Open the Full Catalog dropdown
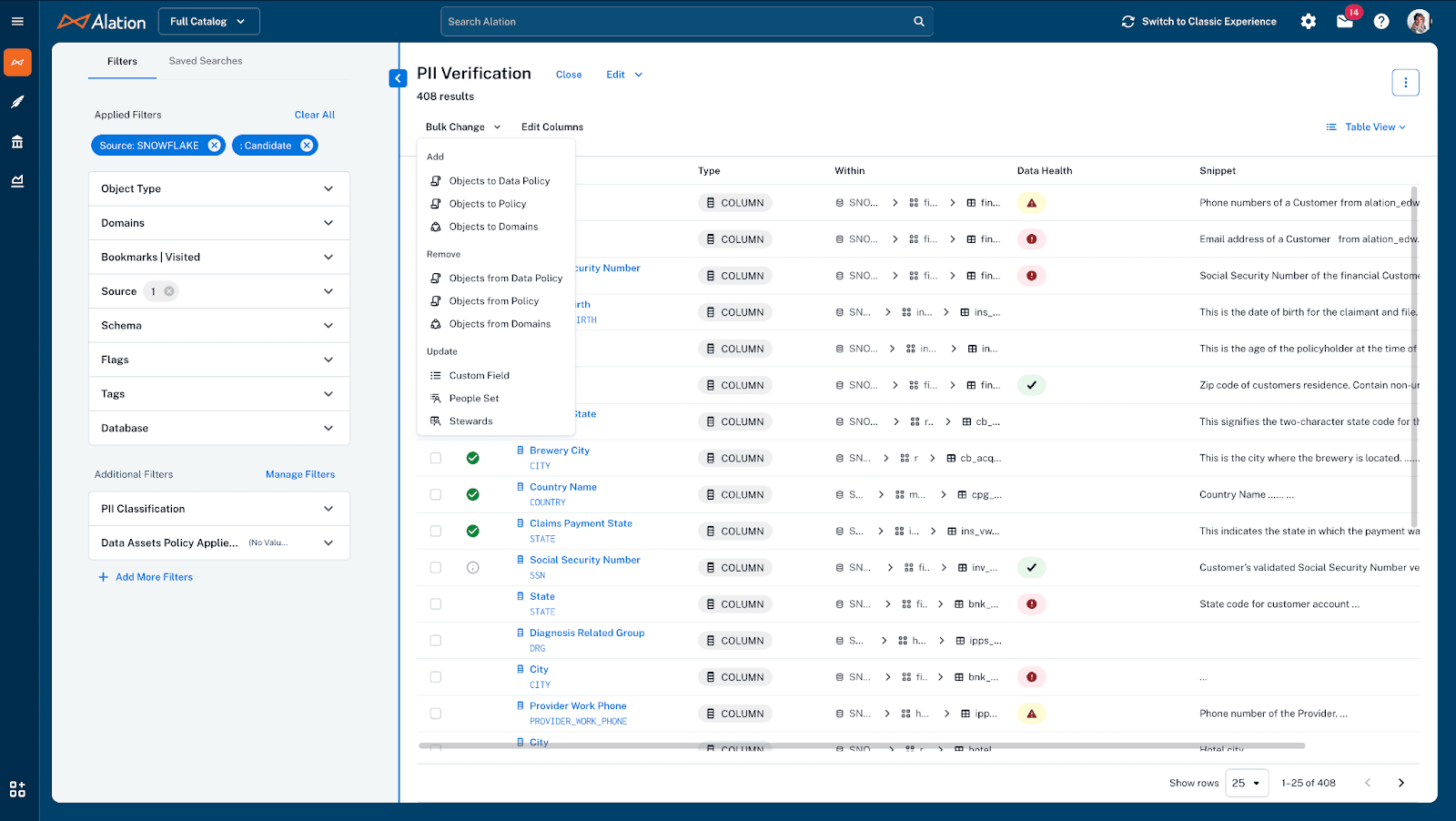The height and width of the screenshot is (821, 1456). point(208,22)
